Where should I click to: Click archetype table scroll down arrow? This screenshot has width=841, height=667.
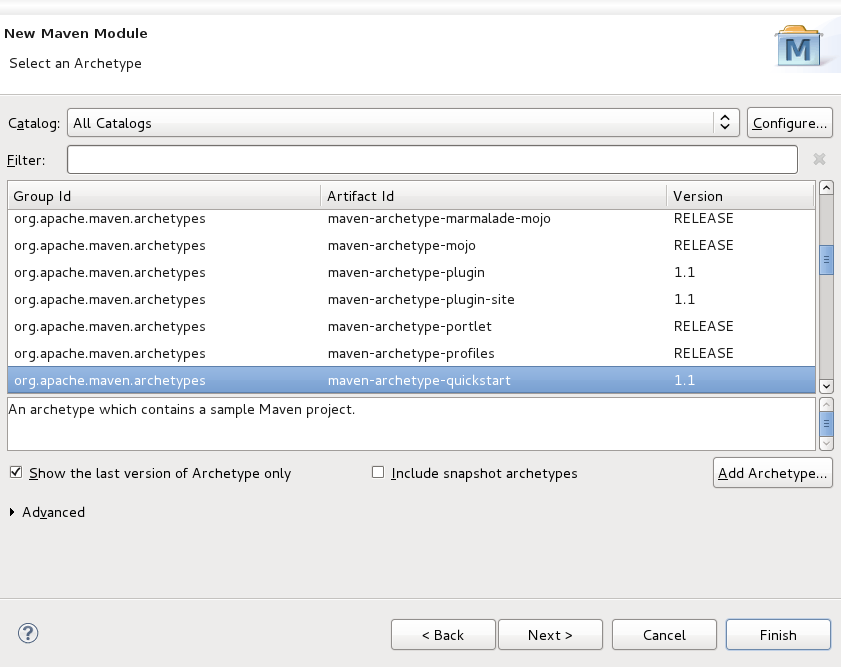826,386
